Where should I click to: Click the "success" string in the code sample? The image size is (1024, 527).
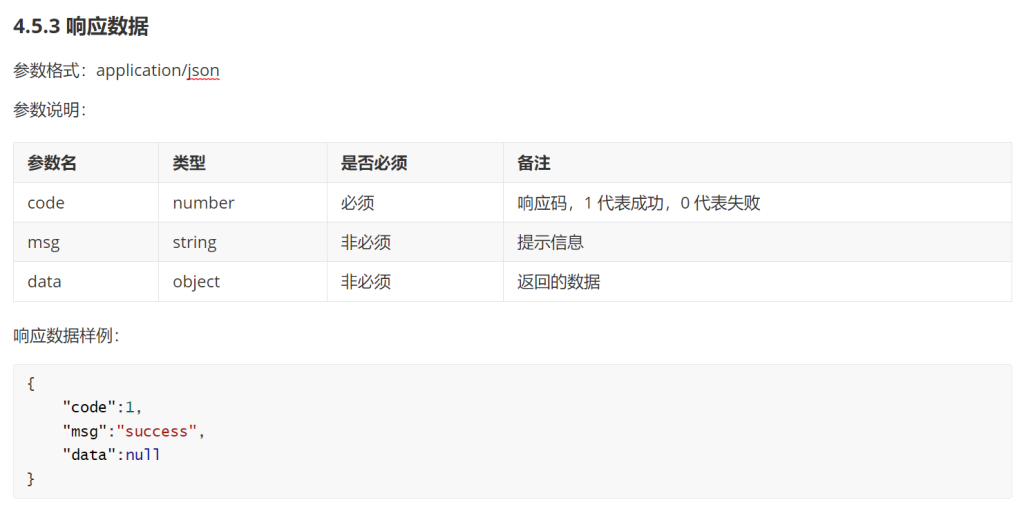[157, 431]
